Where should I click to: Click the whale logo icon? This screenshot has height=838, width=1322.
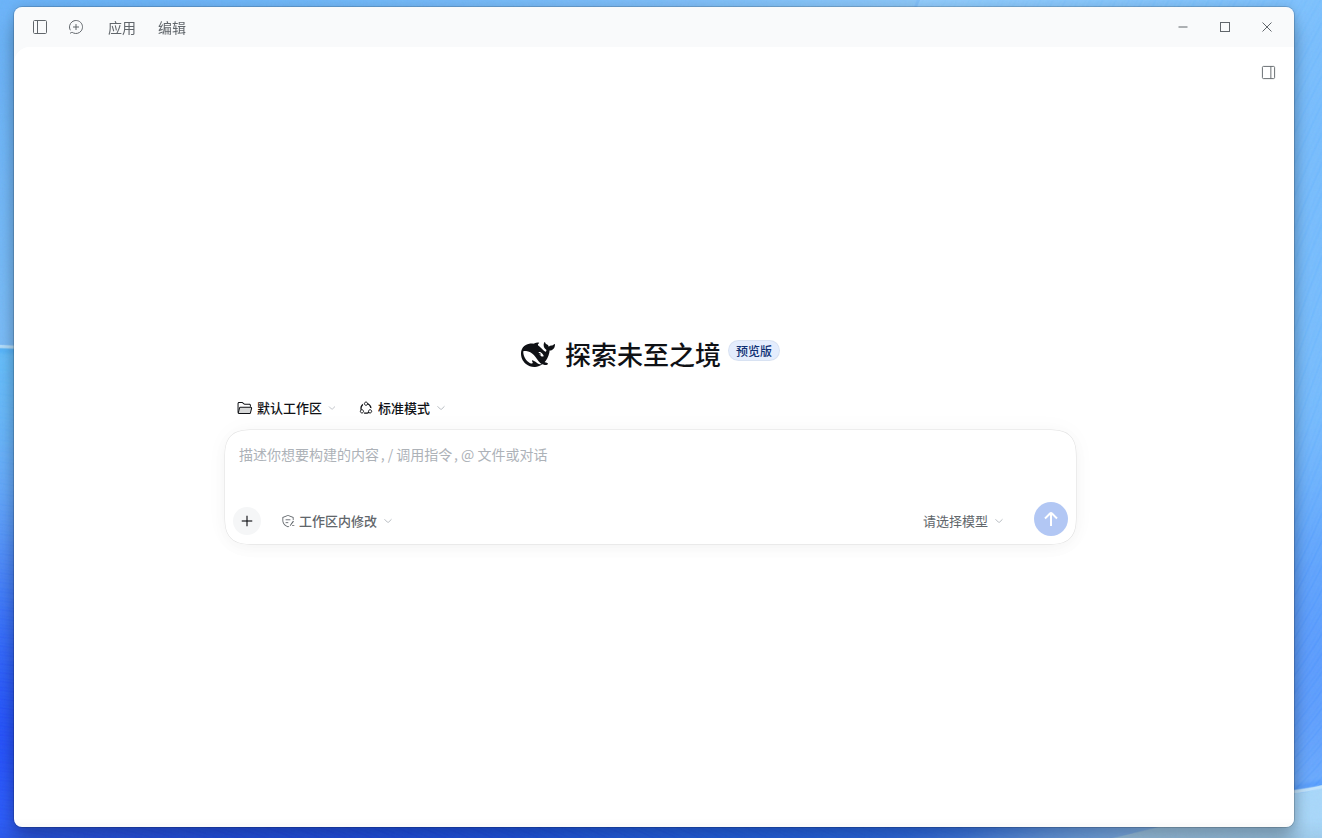(x=538, y=354)
